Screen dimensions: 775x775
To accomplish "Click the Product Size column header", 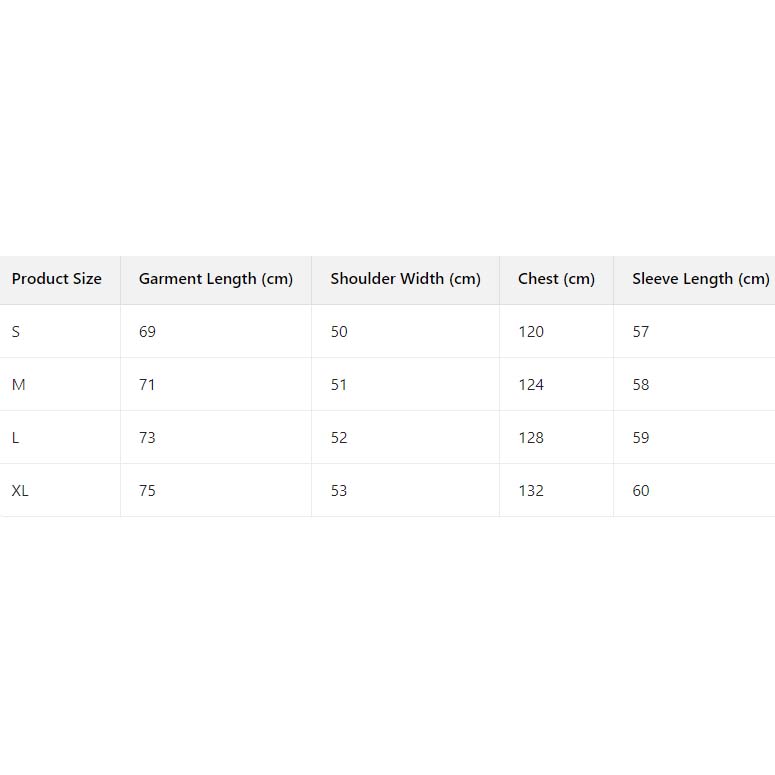I will (x=57, y=279).
